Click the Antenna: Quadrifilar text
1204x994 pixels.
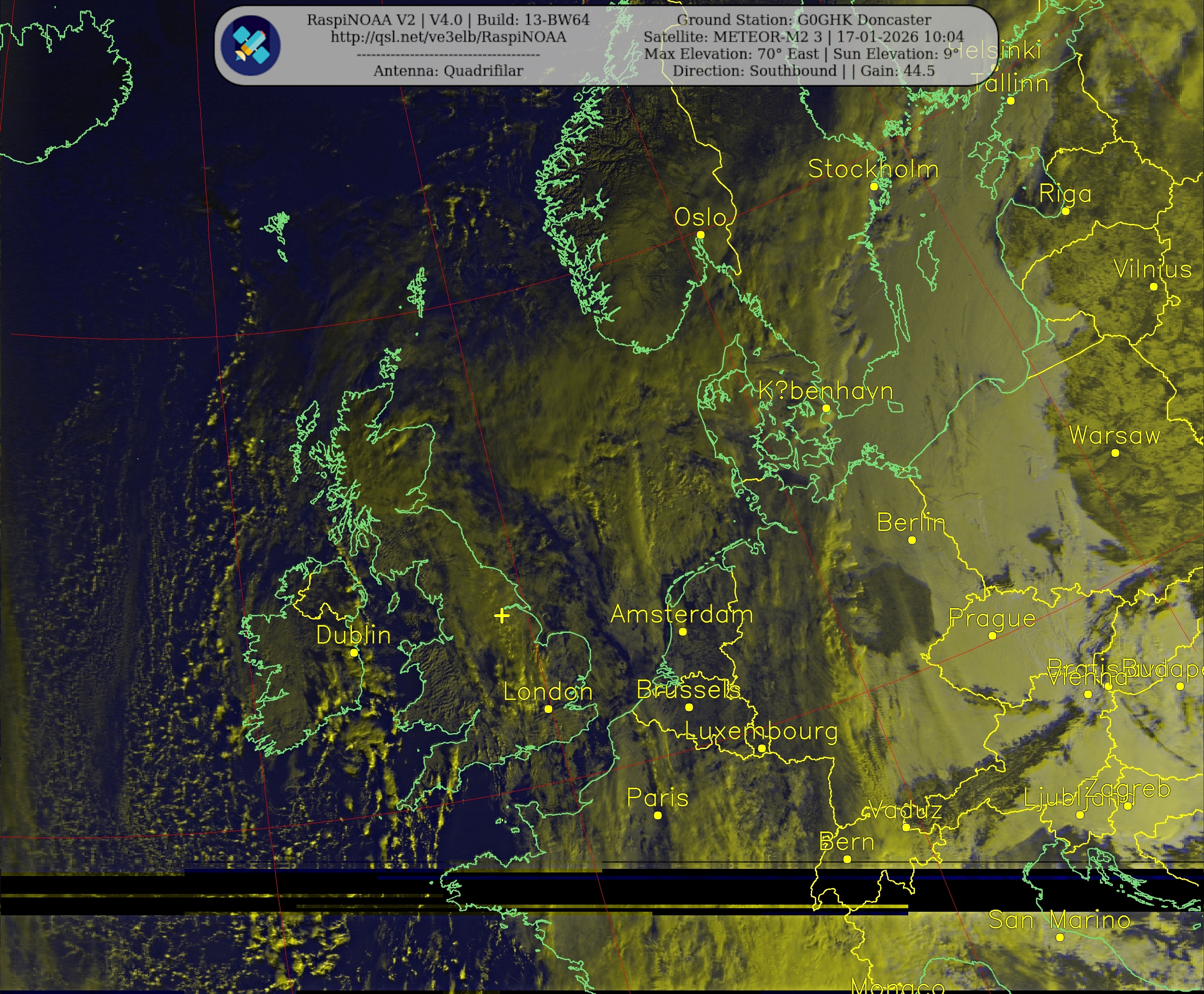click(x=448, y=71)
